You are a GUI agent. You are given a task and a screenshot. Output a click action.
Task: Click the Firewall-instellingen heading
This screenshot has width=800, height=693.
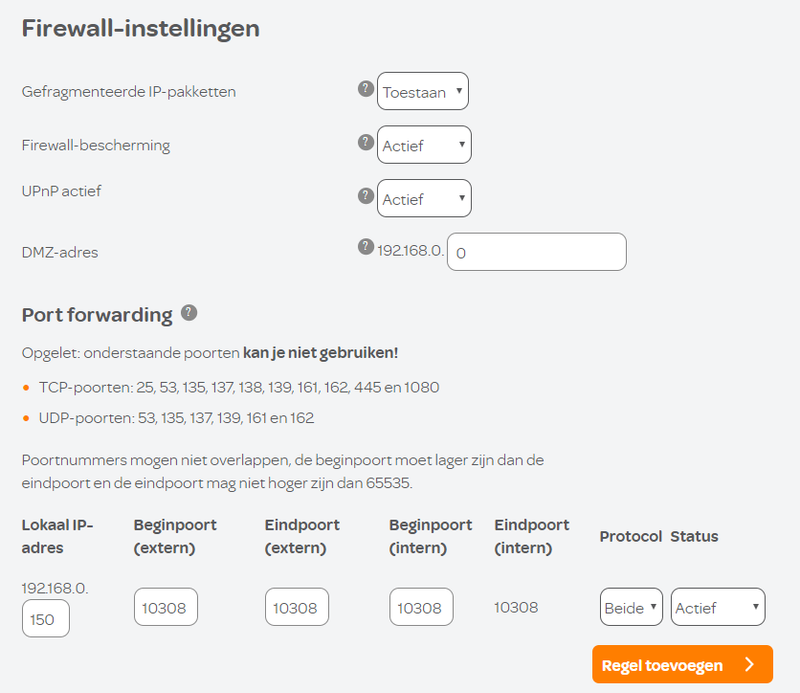click(x=141, y=28)
